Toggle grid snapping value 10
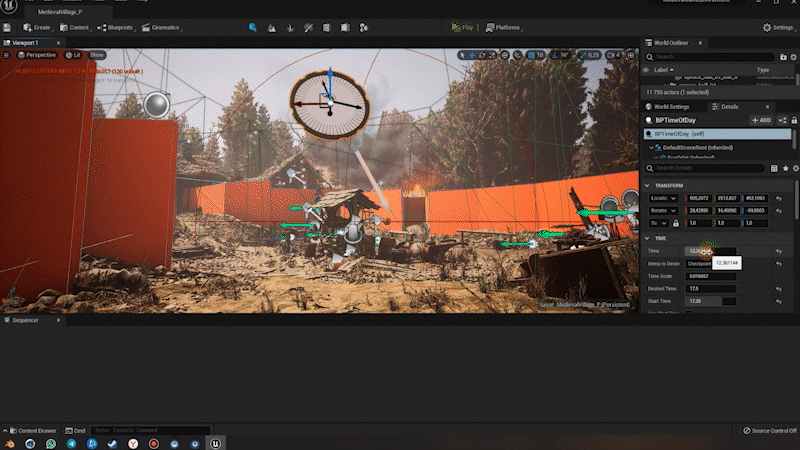This screenshot has height=450, width=800. (x=536, y=55)
